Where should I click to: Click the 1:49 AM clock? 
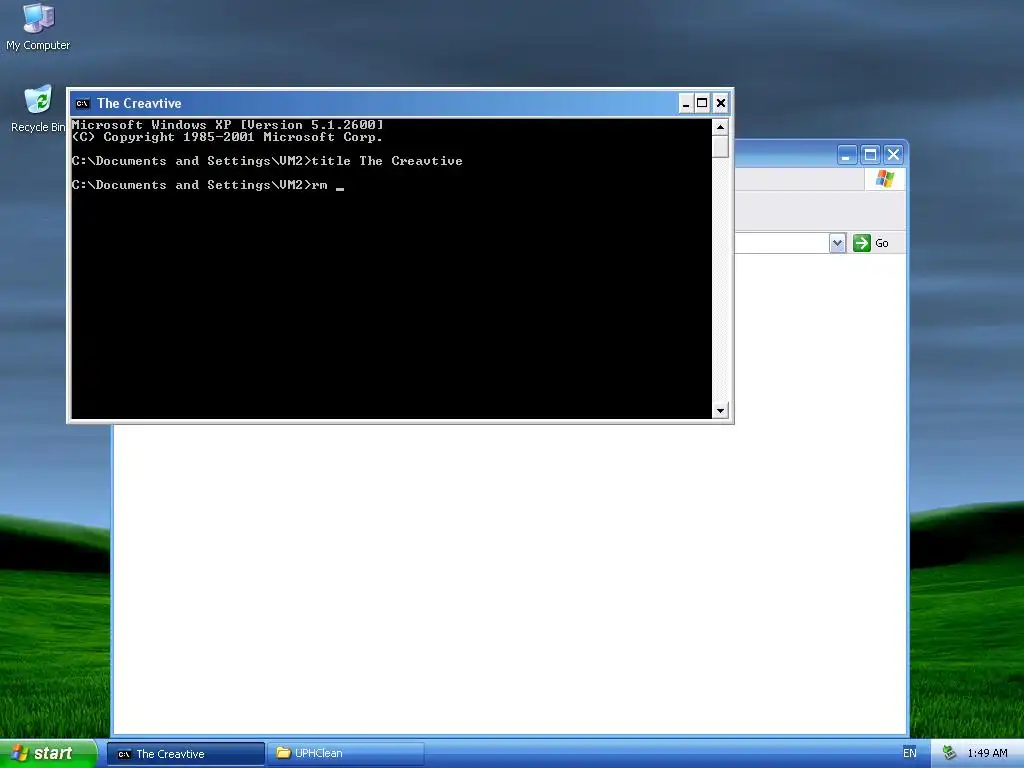pos(987,754)
